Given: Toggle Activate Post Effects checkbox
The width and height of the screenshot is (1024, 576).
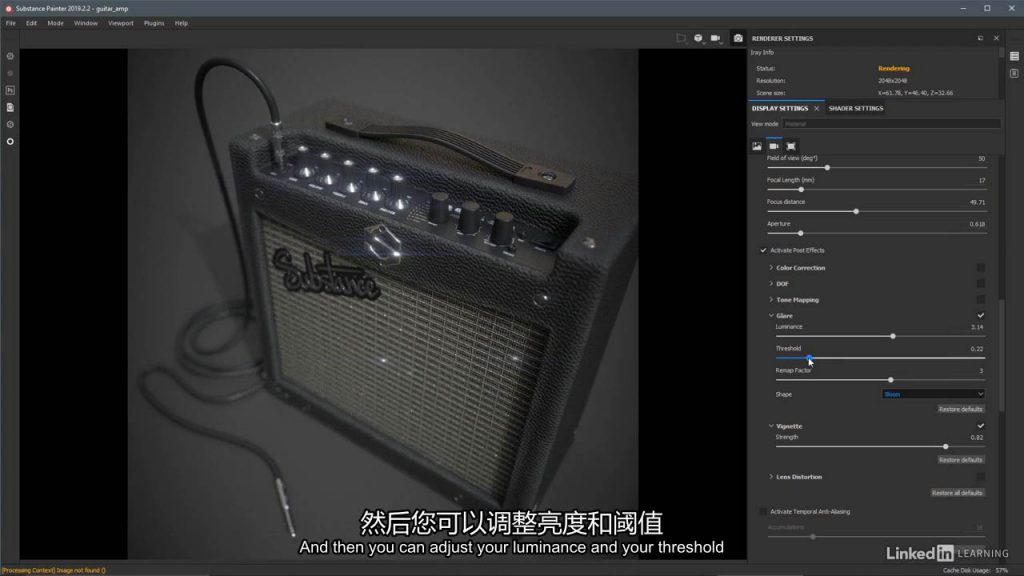Looking at the screenshot, I should click(763, 251).
